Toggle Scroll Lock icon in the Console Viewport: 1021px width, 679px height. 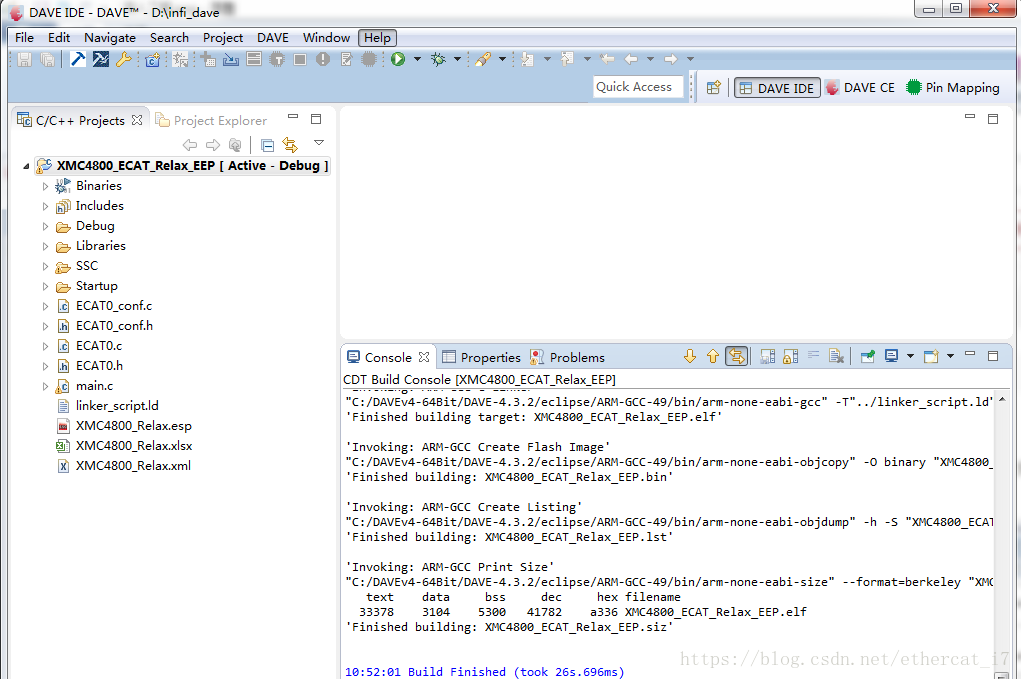tap(790, 356)
